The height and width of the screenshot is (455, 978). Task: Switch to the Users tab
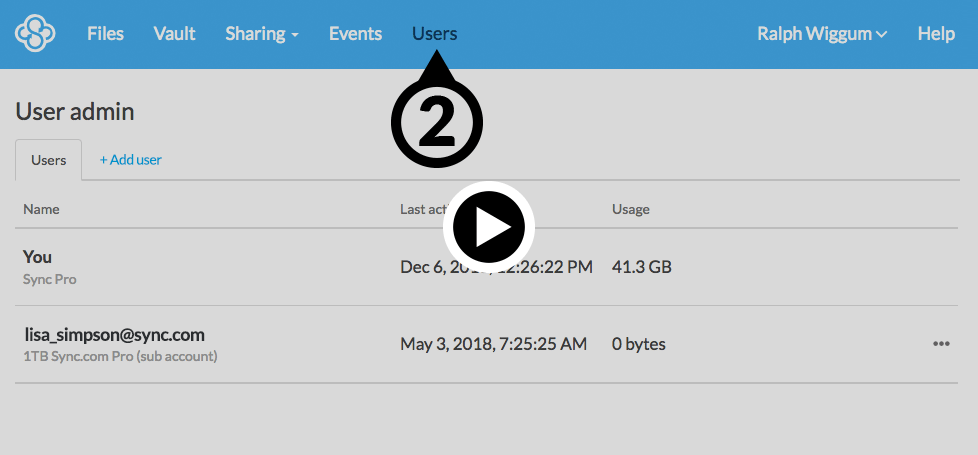pyautogui.click(x=49, y=160)
